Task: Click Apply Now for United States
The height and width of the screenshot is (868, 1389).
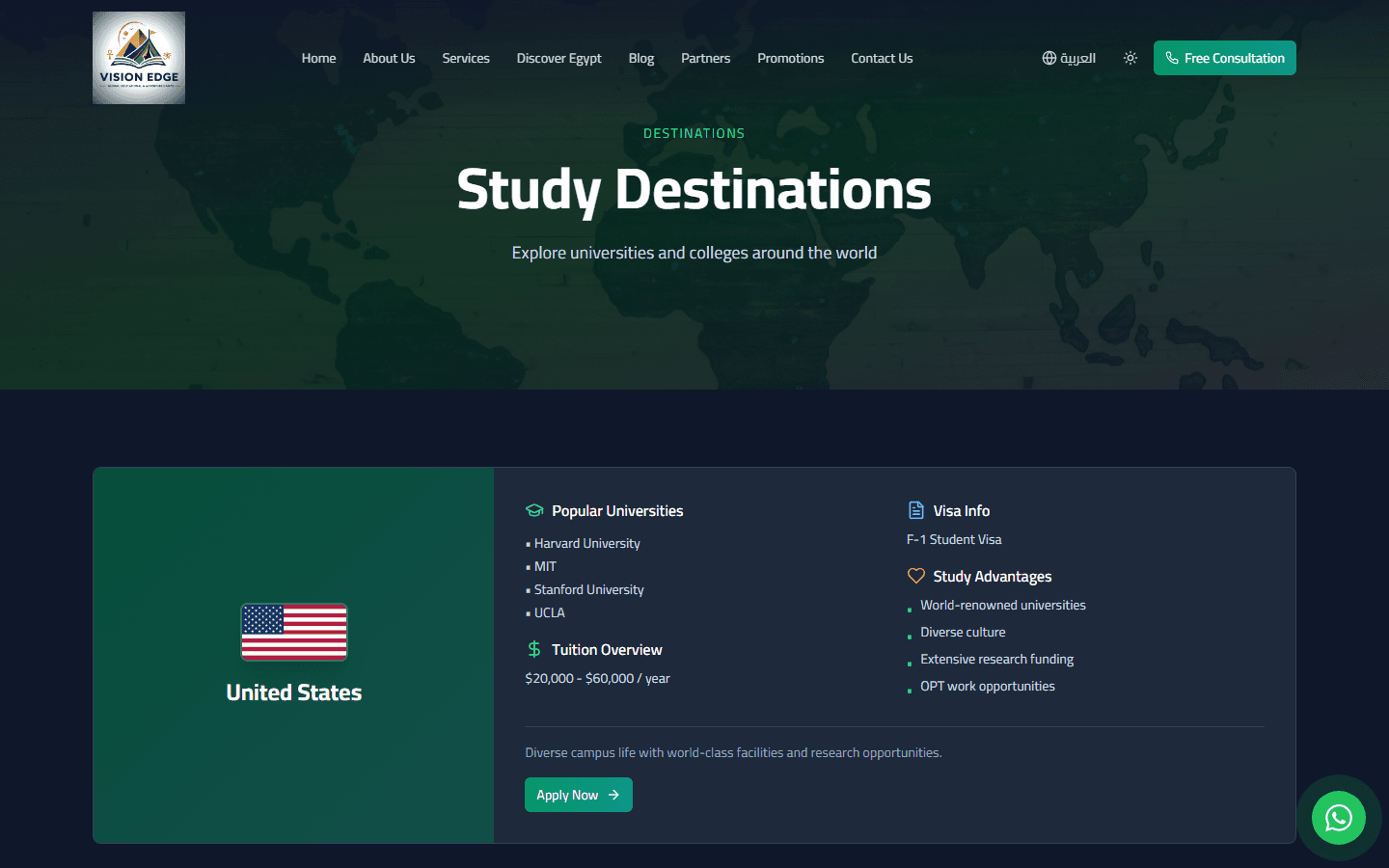Action: [x=579, y=795]
